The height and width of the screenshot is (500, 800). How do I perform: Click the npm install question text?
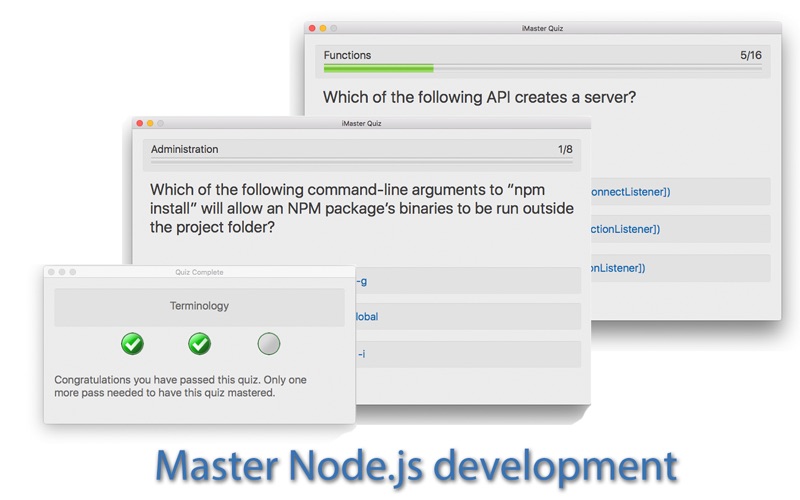coord(361,208)
